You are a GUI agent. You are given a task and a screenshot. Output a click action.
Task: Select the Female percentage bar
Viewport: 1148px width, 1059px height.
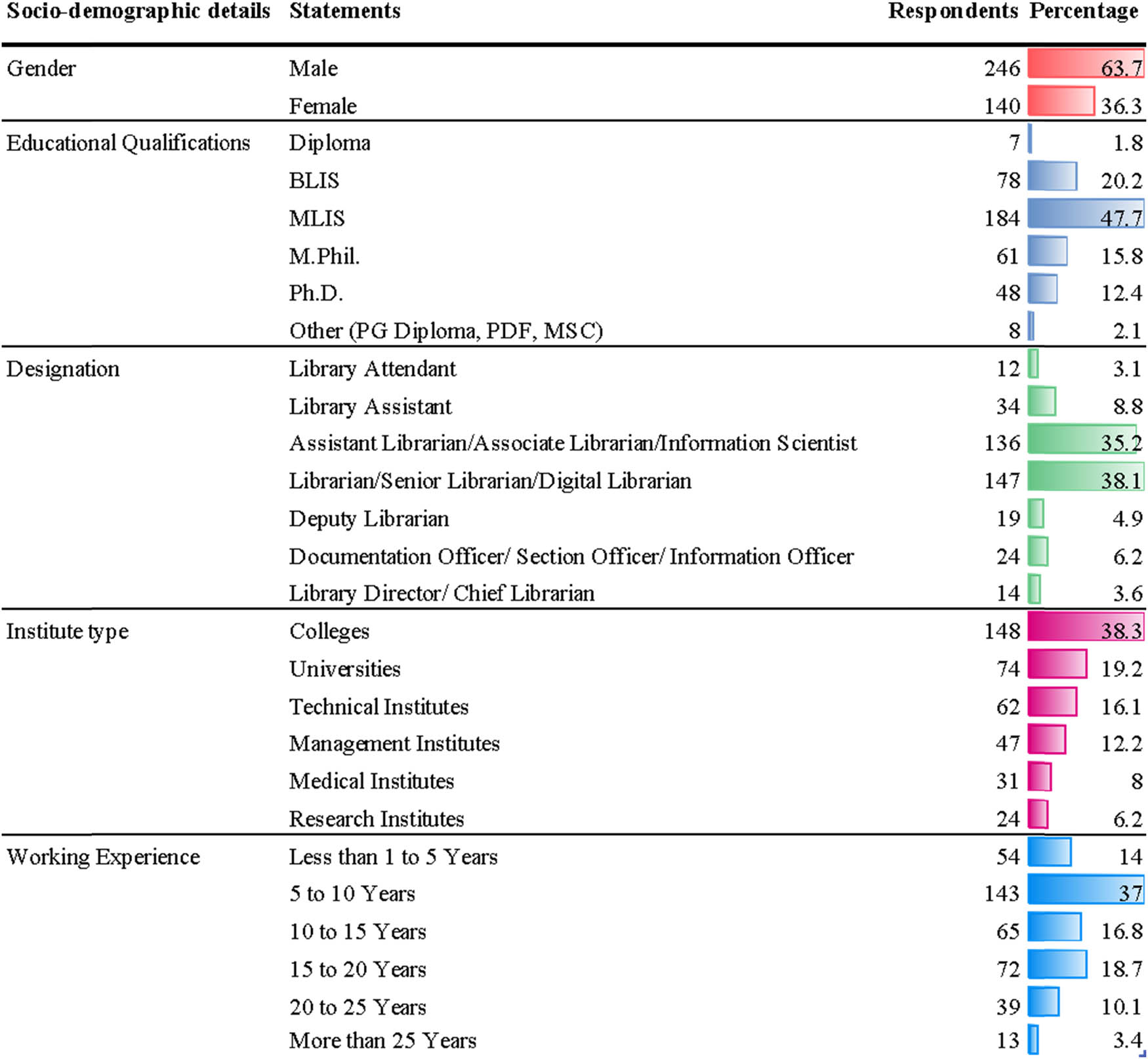[1061, 102]
